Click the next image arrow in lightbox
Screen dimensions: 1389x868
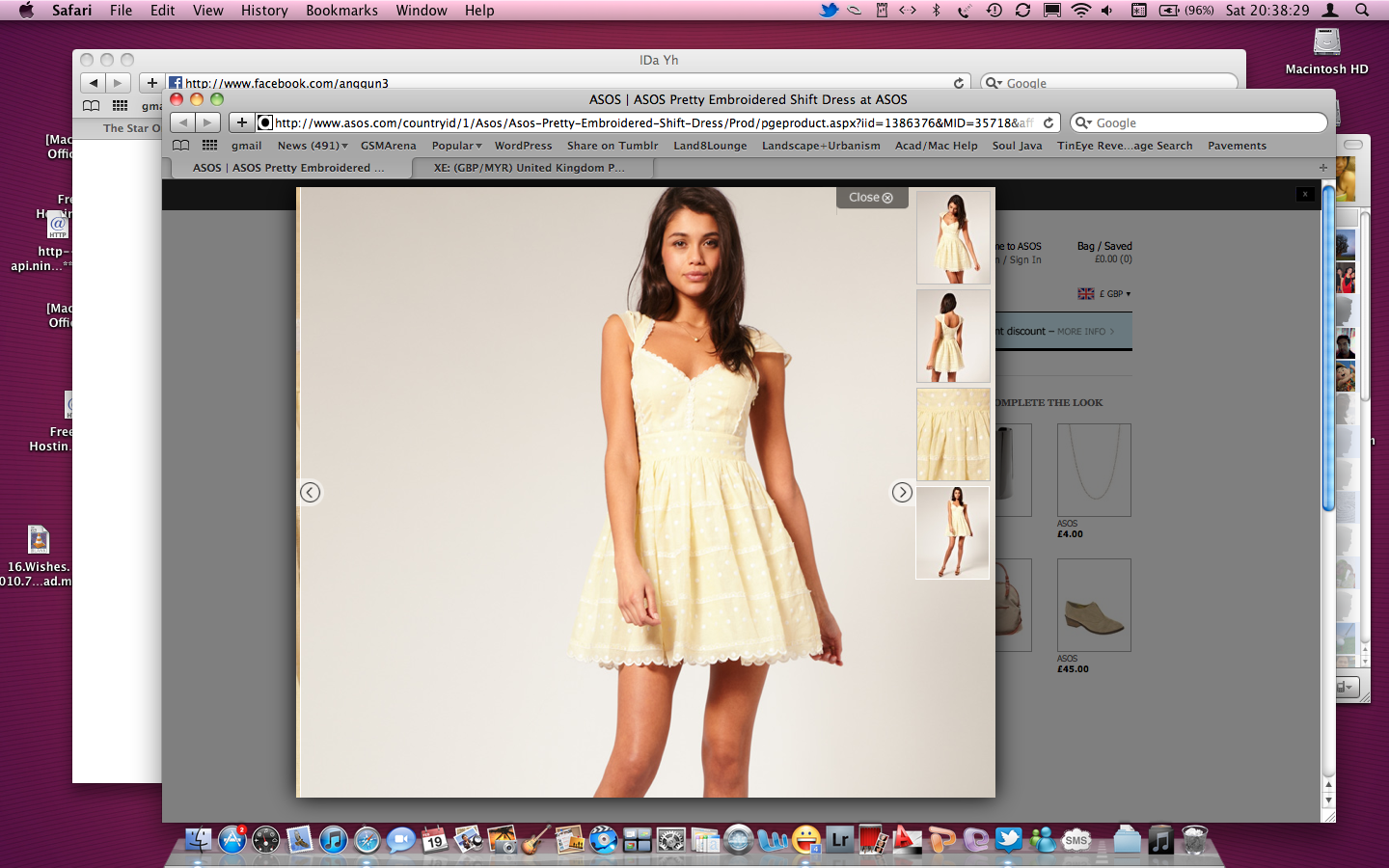coord(901,493)
